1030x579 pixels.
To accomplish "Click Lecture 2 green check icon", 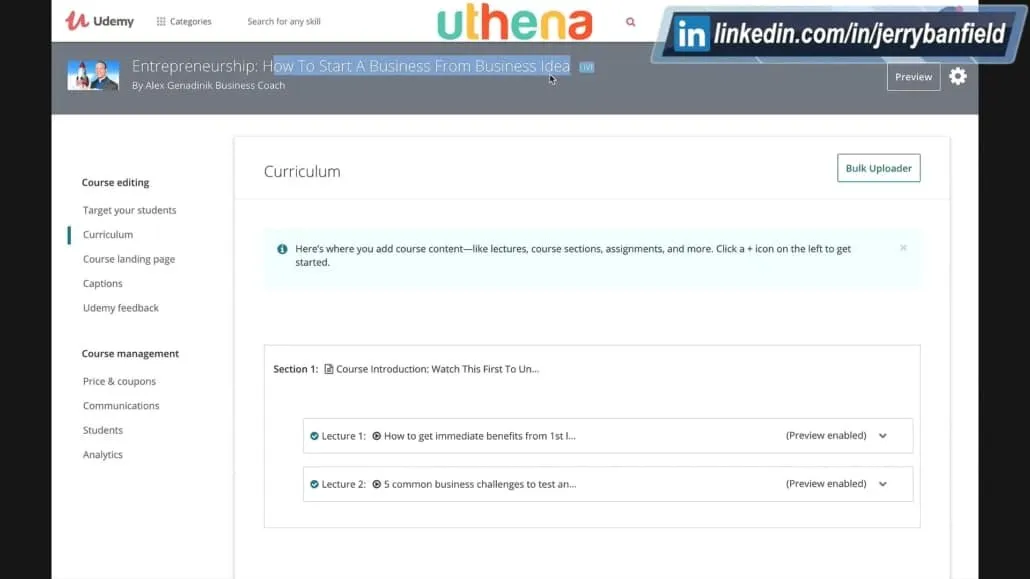I will point(314,484).
